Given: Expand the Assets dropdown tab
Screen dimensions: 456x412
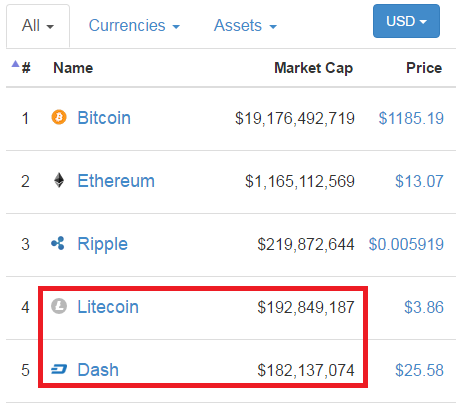Looking at the screenshot, I should [x=245, y=26].
